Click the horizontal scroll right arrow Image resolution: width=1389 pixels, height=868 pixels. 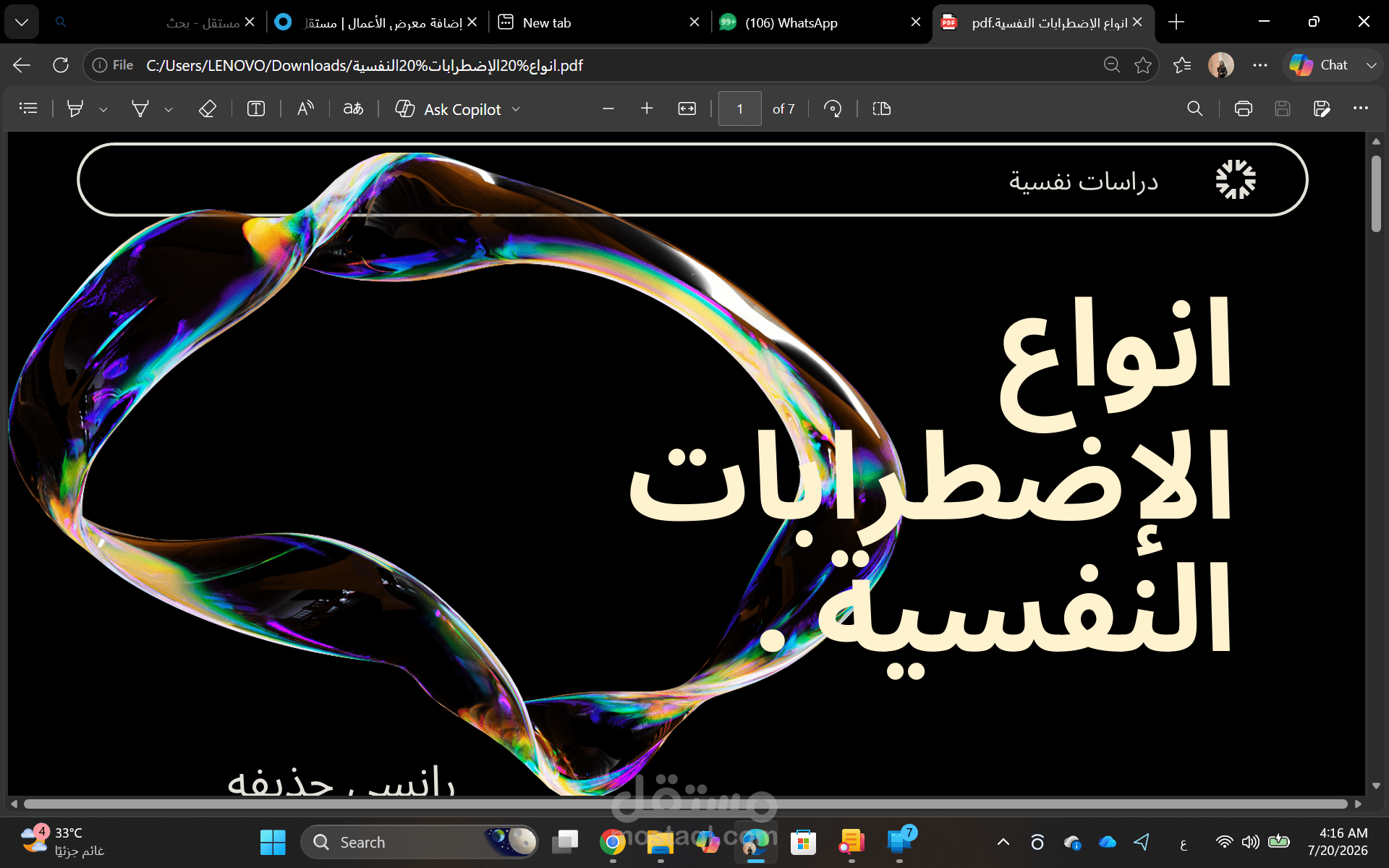click(x=1358, y=804)
